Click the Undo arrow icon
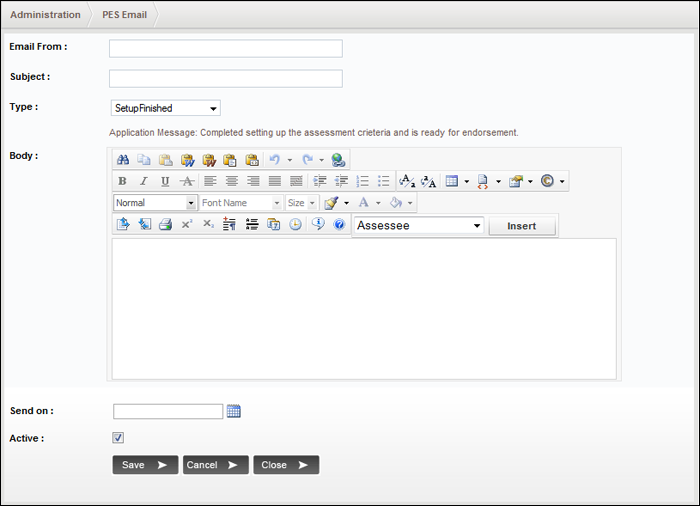 pyautogui.click(x=275, y=159)
